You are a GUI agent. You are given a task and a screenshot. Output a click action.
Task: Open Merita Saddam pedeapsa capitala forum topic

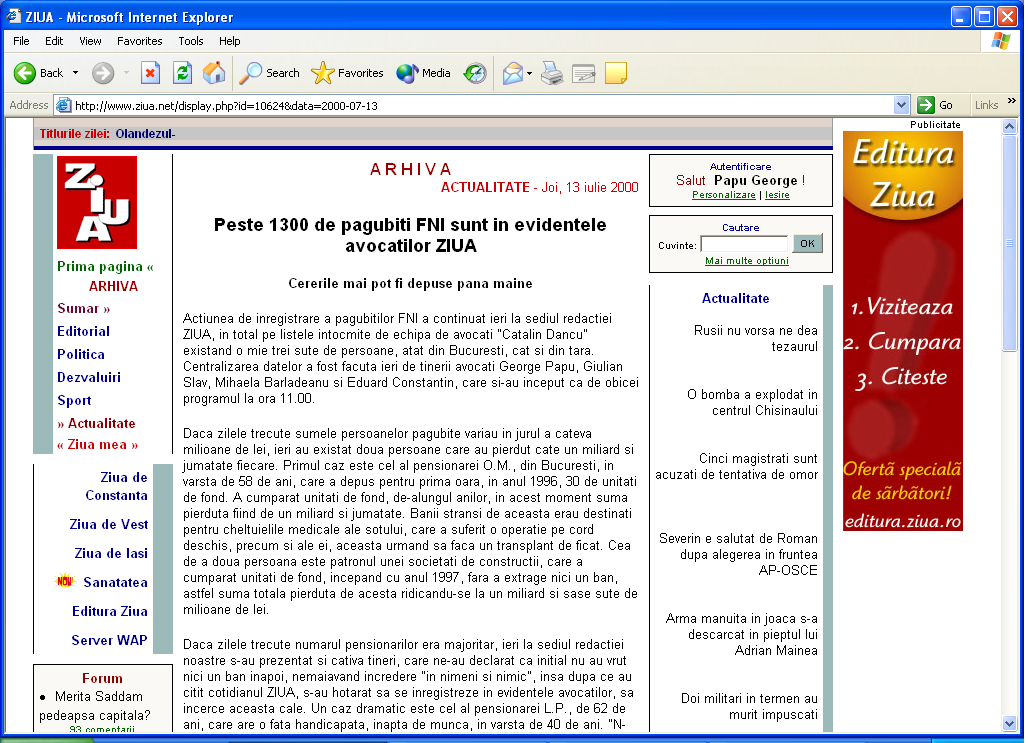[94, 706]
